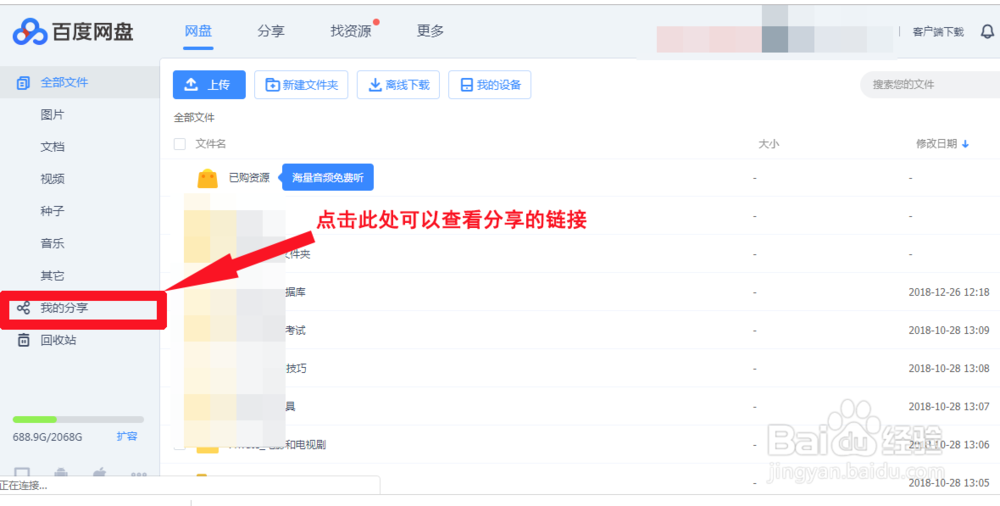The height and width of the screenshot is (506, 1000).
Task: Show 图片 category files
Action: 52,115
